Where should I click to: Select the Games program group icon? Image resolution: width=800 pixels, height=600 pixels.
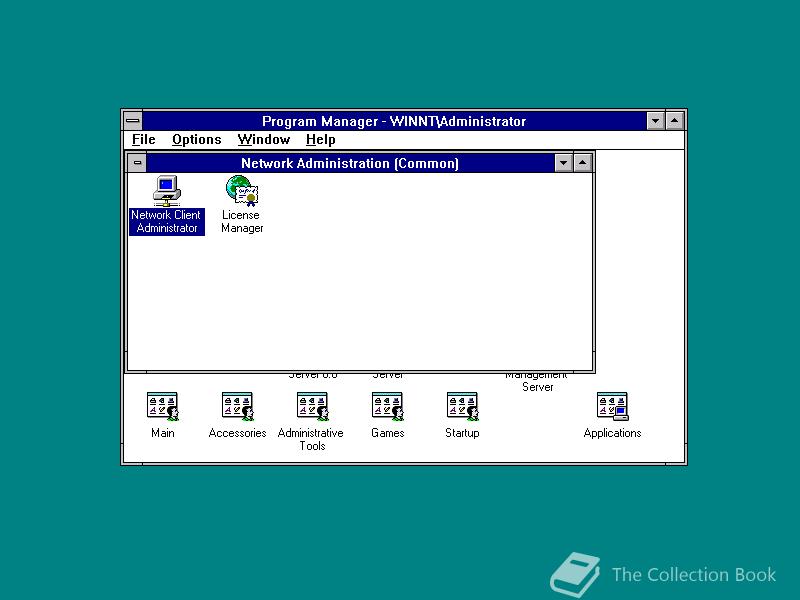(x=387, y=406)
